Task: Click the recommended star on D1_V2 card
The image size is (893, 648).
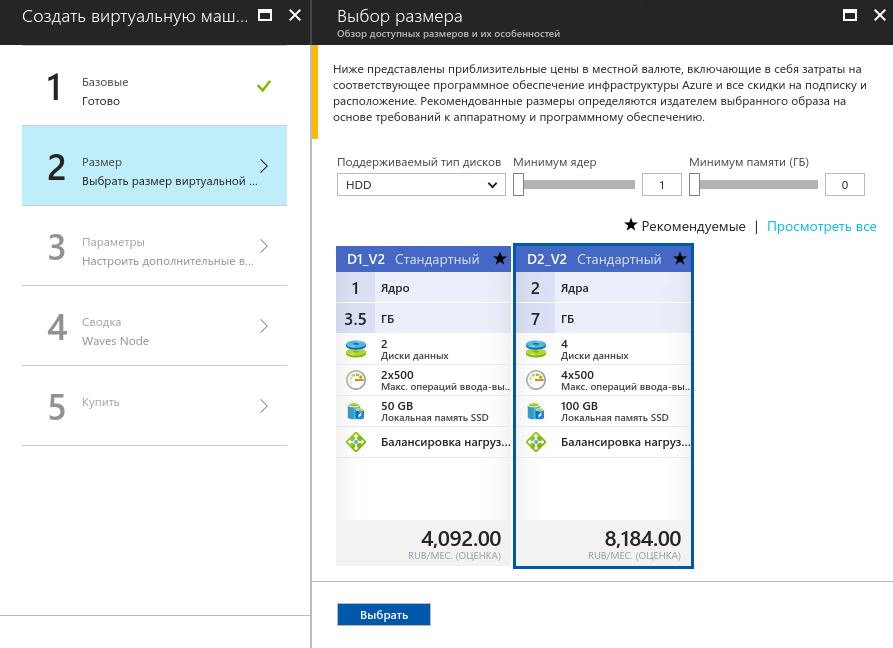Action: point(499,259)
